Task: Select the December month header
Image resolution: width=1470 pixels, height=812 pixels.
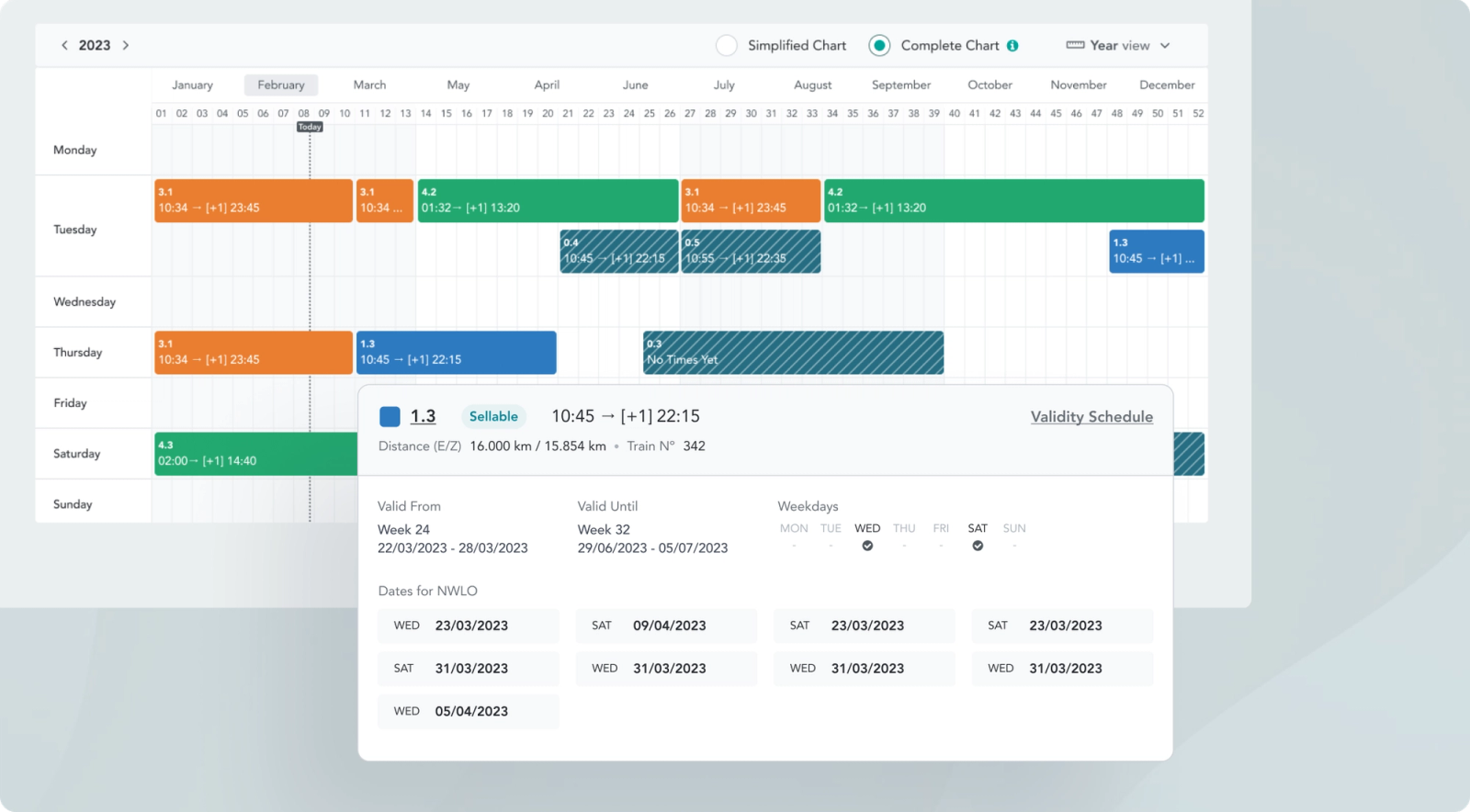Action: (1167, 85)
